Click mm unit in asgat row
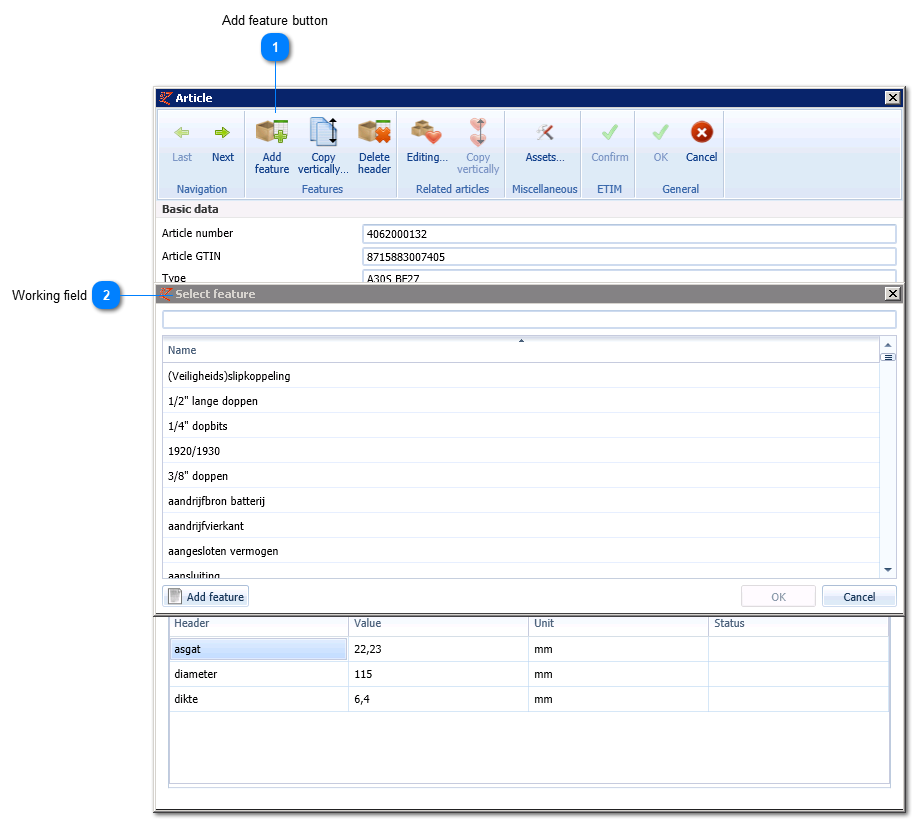This screenshot has height=822, width=919. click(618, 649)
